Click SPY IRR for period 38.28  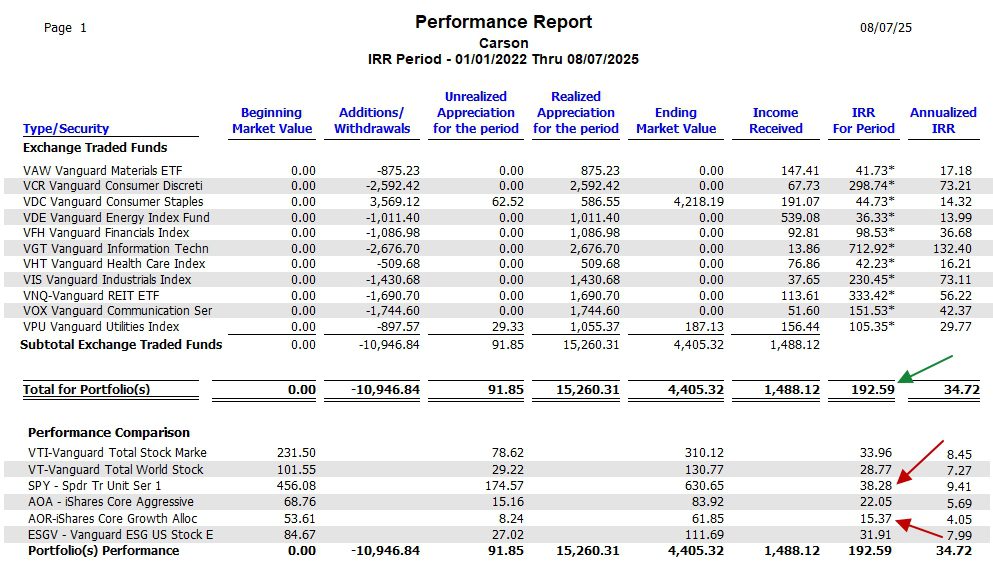tap(876, 486)
